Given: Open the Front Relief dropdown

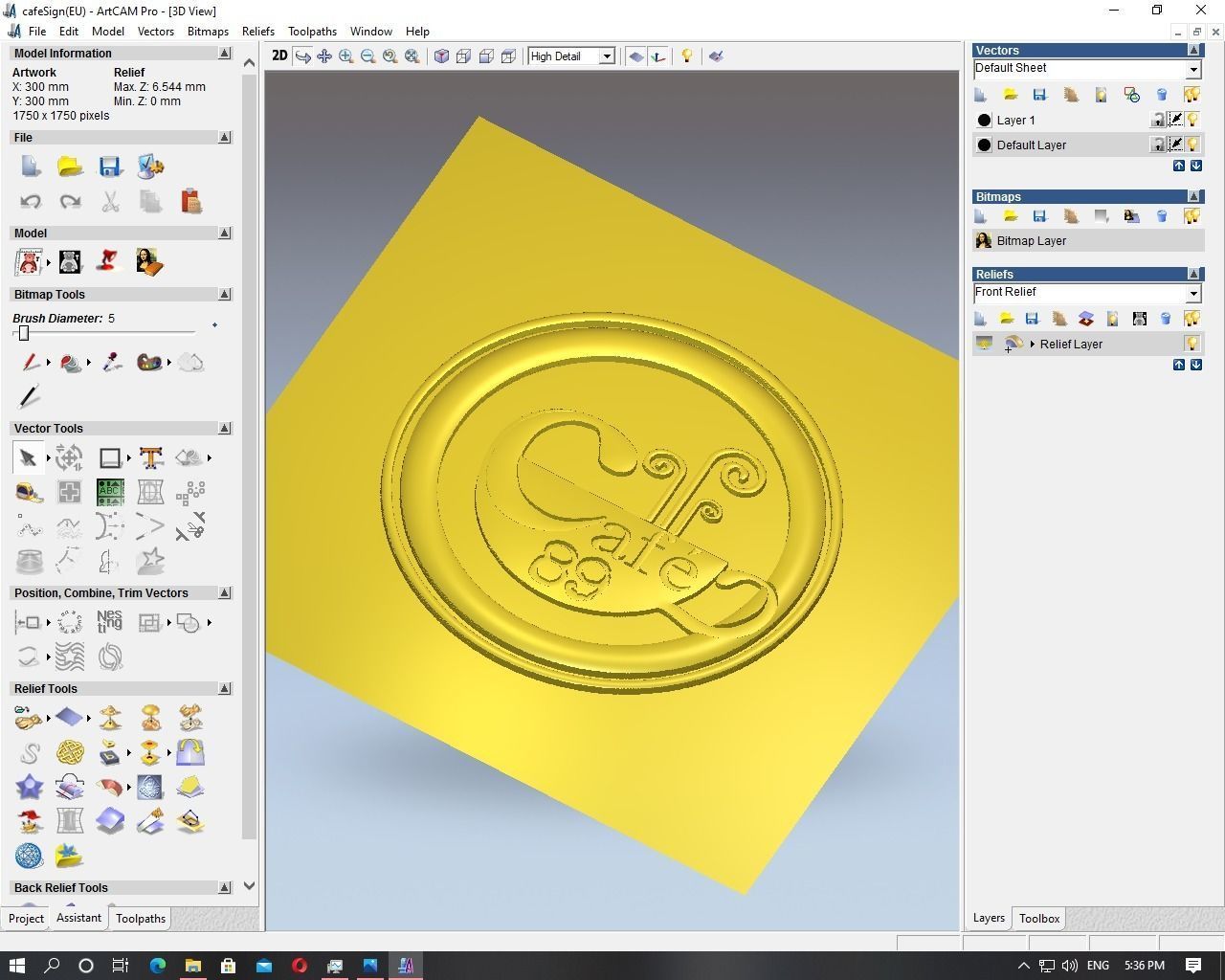Looking at the screenshot, I should (x=1193, y=293).
